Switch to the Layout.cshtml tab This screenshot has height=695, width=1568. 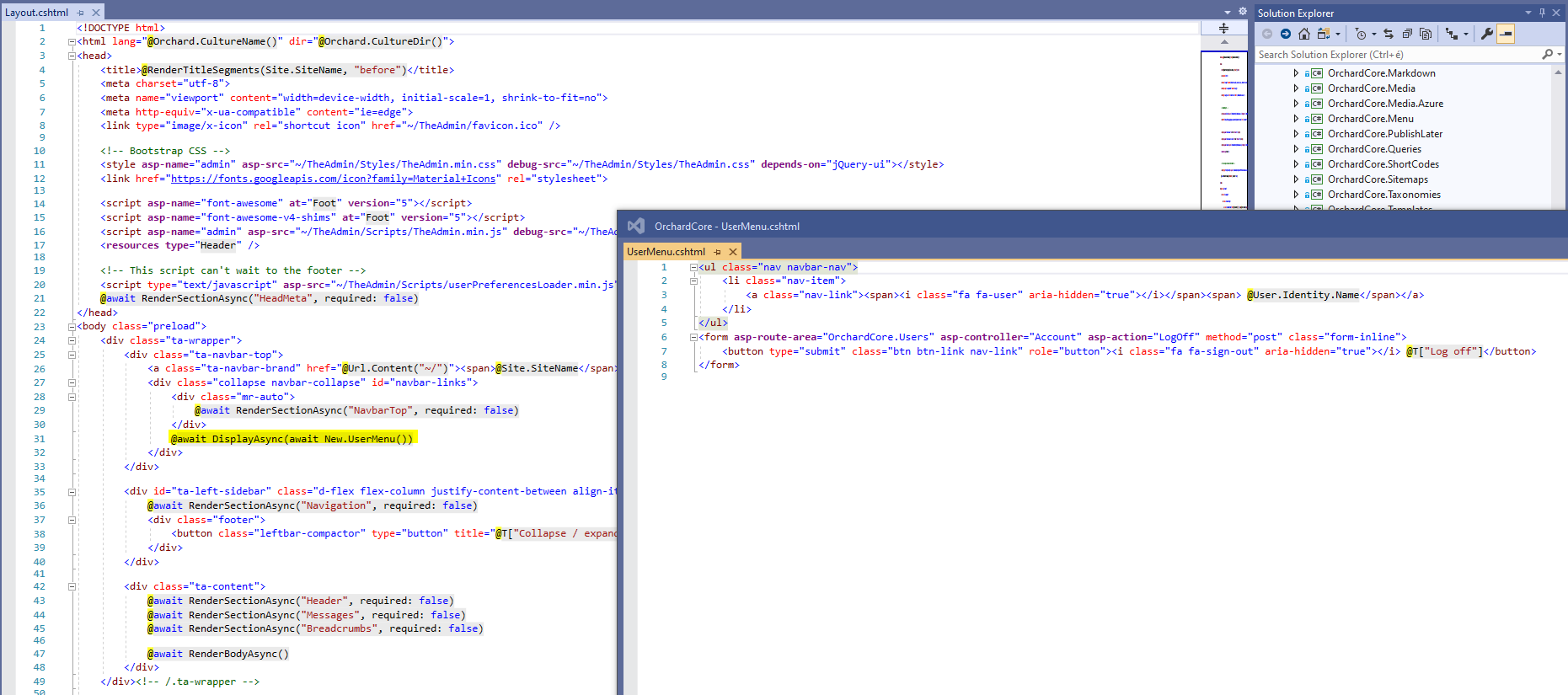tap(37, 13)
